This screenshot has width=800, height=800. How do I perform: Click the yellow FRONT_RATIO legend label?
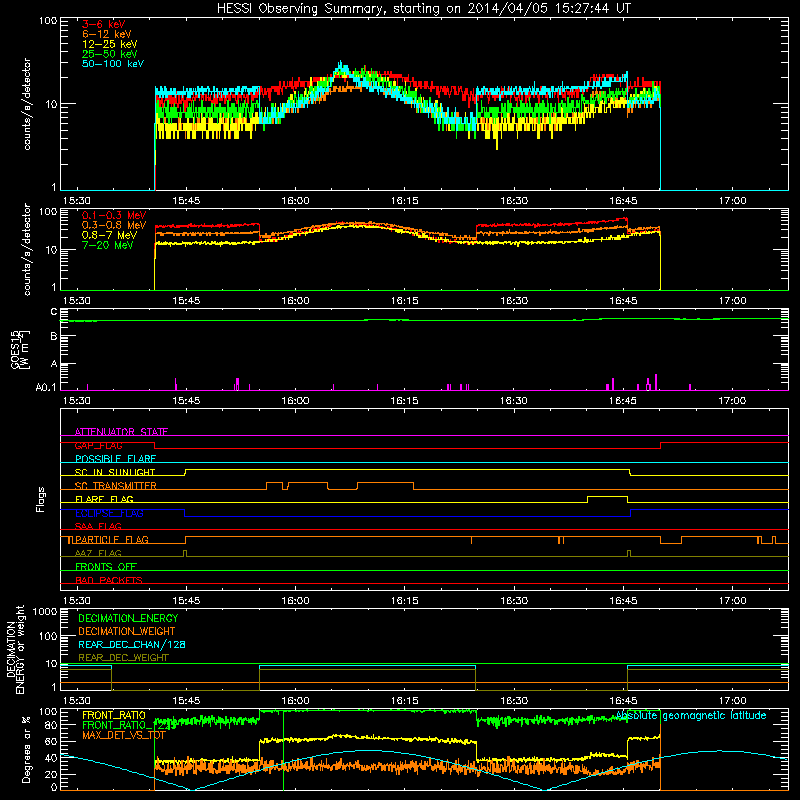pos(114,715)
